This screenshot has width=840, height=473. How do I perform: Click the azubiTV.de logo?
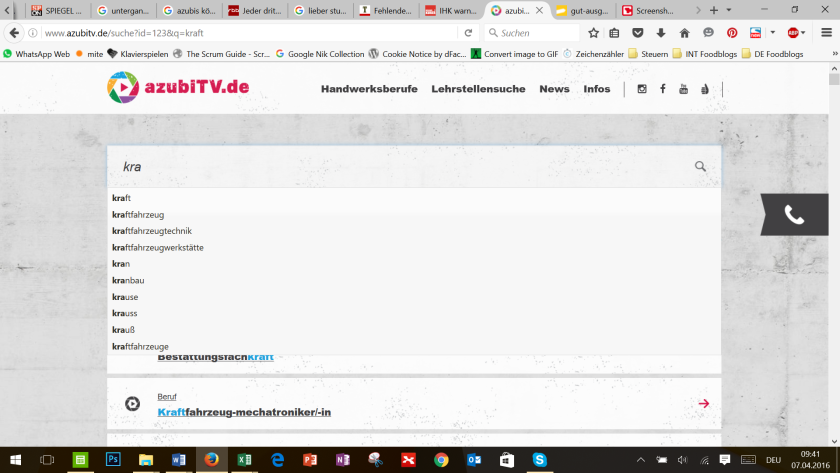(178, 87)
